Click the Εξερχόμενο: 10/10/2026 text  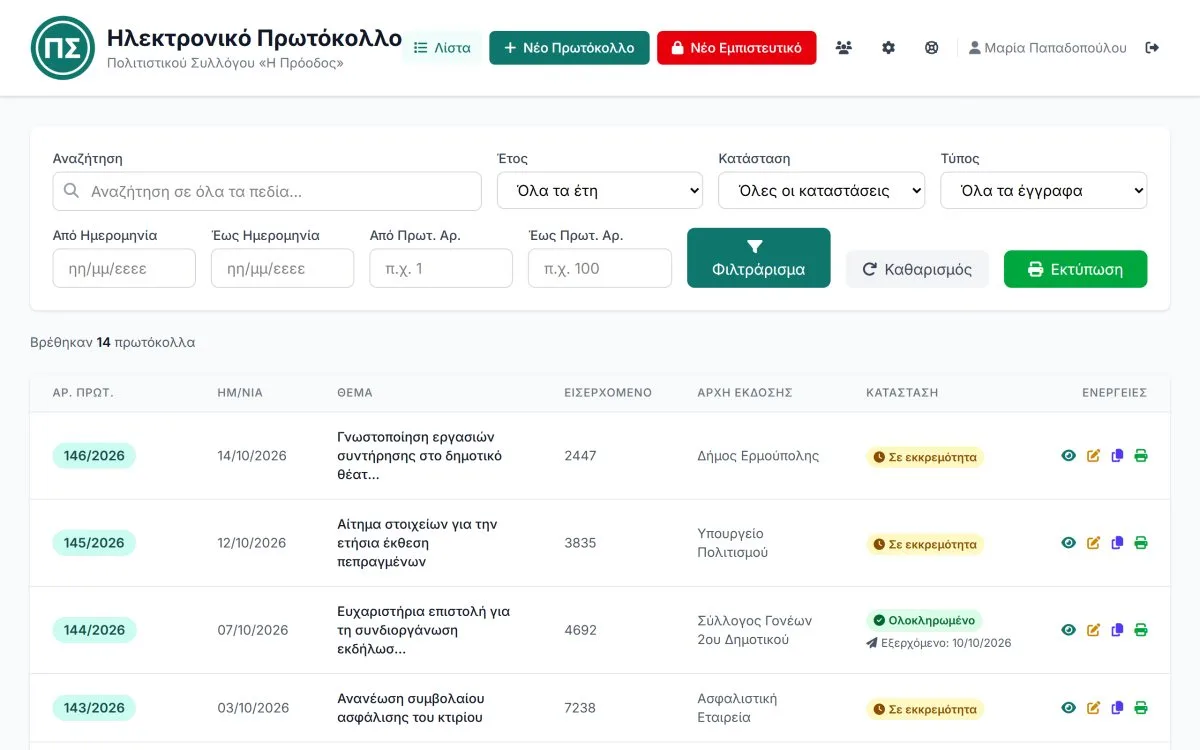click(x=939, y=643)
